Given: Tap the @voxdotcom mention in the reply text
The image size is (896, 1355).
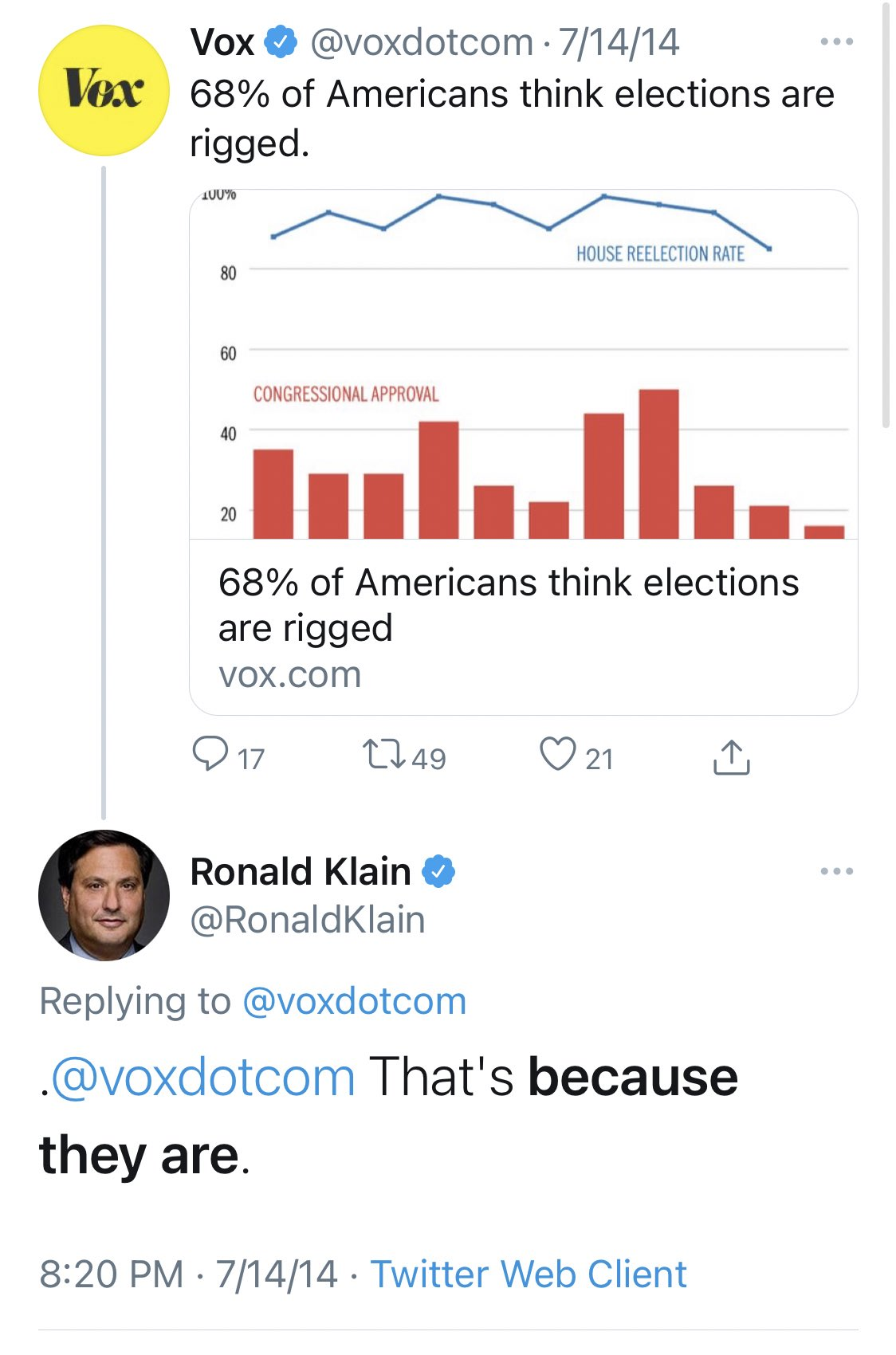Looking at the screenshot, I should click(202, 1078).
